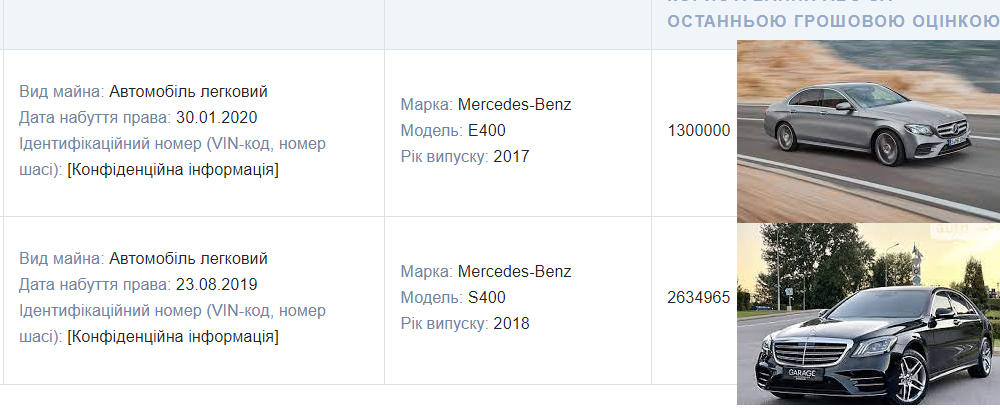The height and width of the screenshot is (415, 1000).
Task: Click first row's Конфіденційна інформація text
Action: (173, 170)
